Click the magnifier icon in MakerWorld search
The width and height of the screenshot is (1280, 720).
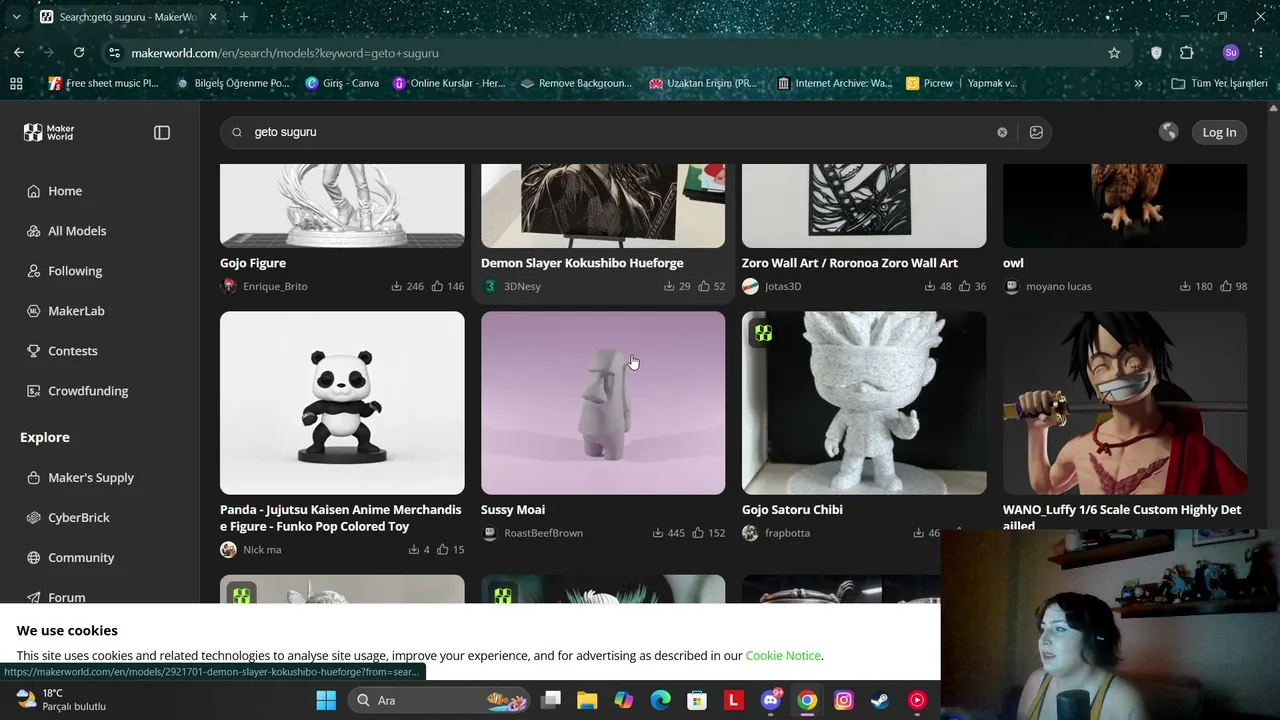click(x=237, y=132)
